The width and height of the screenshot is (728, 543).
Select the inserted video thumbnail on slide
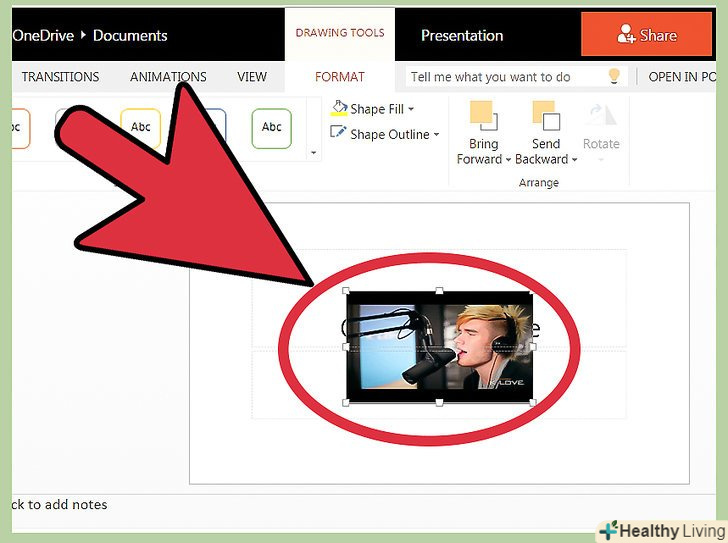coord(439,347)
